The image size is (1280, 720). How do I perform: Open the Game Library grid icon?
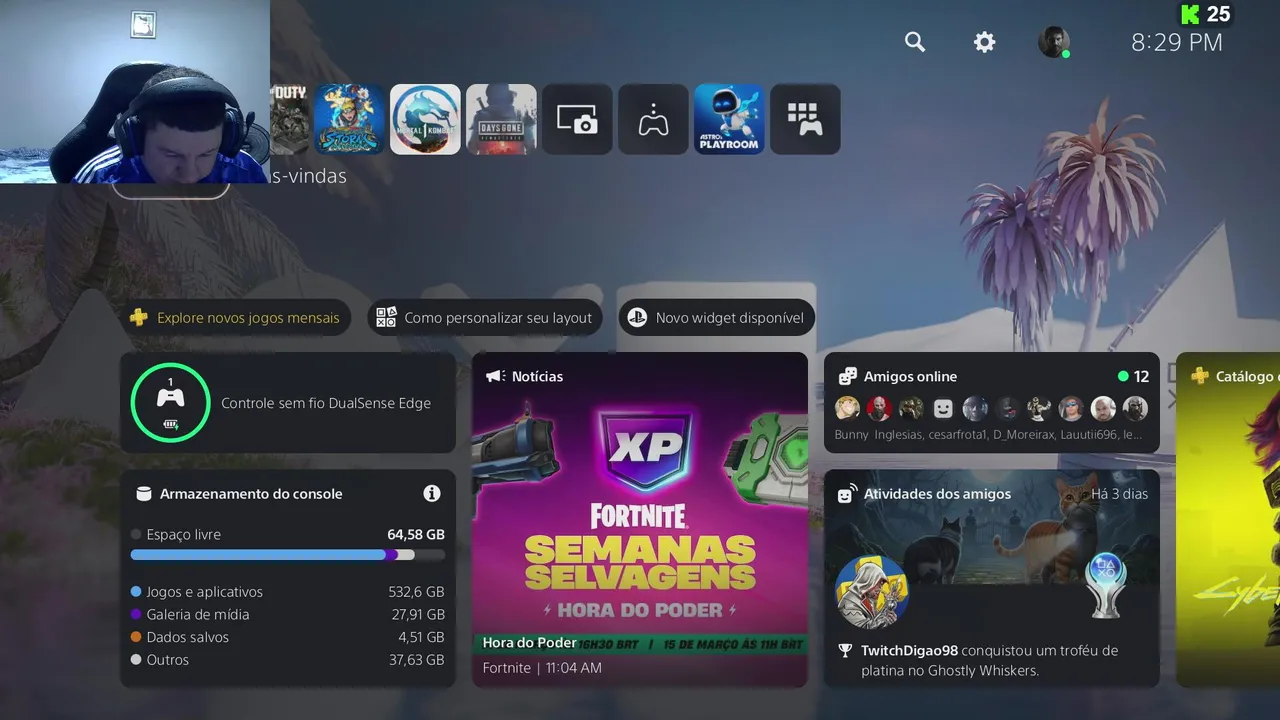805,119
